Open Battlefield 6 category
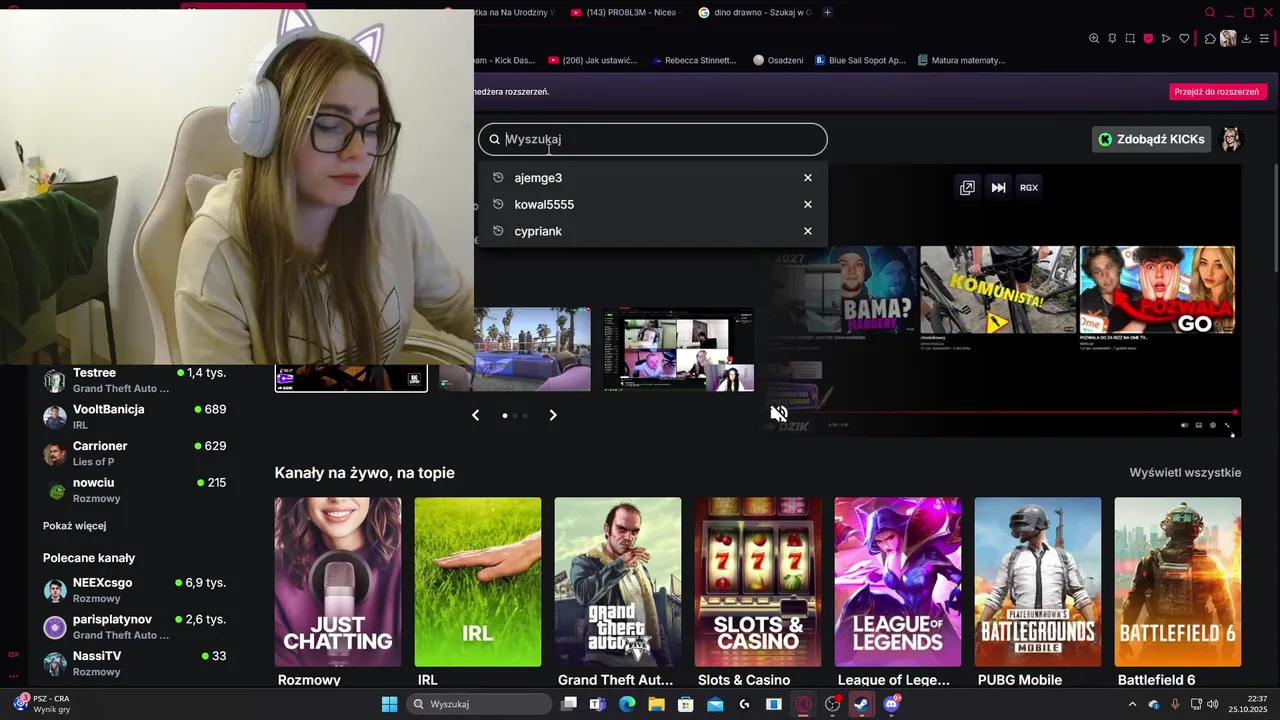Viewport: 1280px width, 720px height. click(1178, 582)
